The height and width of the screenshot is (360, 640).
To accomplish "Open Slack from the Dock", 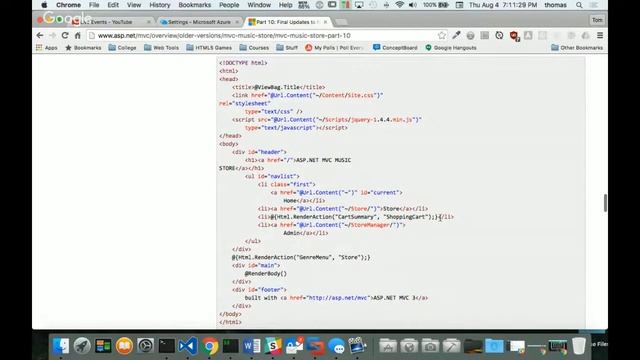I will pyautogui.click(x=273, y=346).
